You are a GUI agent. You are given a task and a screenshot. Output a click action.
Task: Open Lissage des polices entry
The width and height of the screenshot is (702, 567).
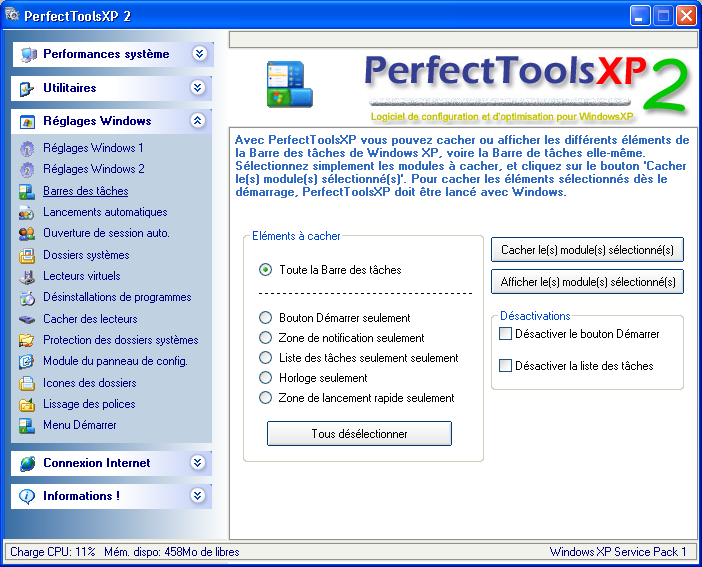pyautogui.click(x=89, y=404)
